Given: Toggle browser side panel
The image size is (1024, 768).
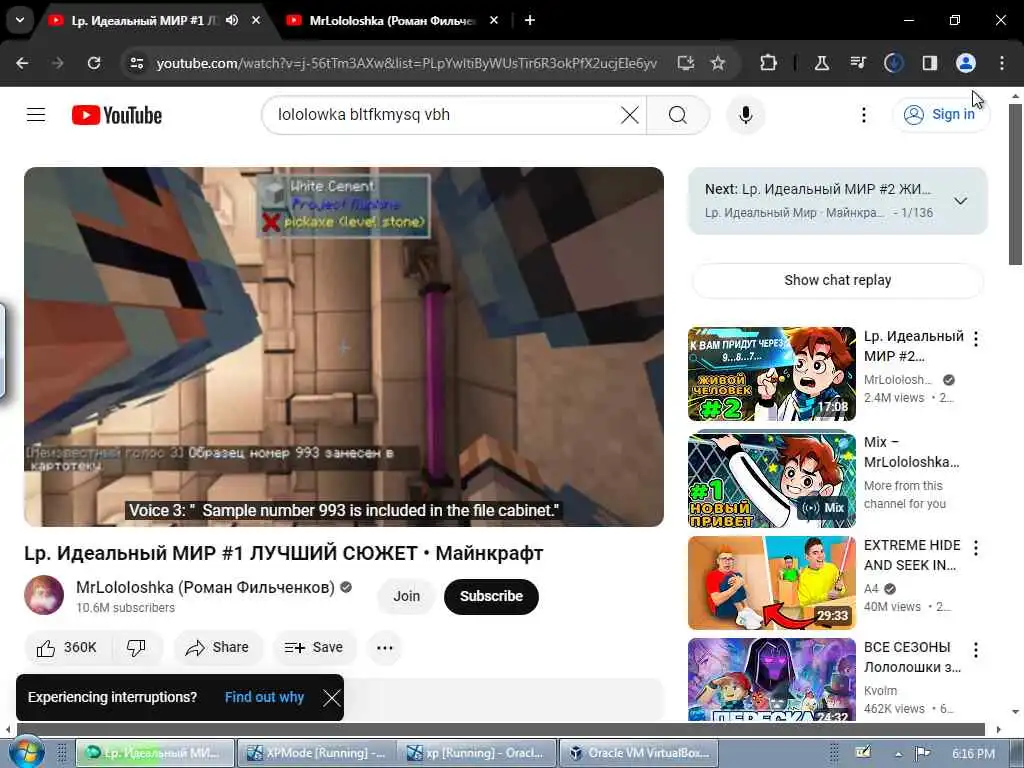Looking at the screenshot, I should [929, 63].
